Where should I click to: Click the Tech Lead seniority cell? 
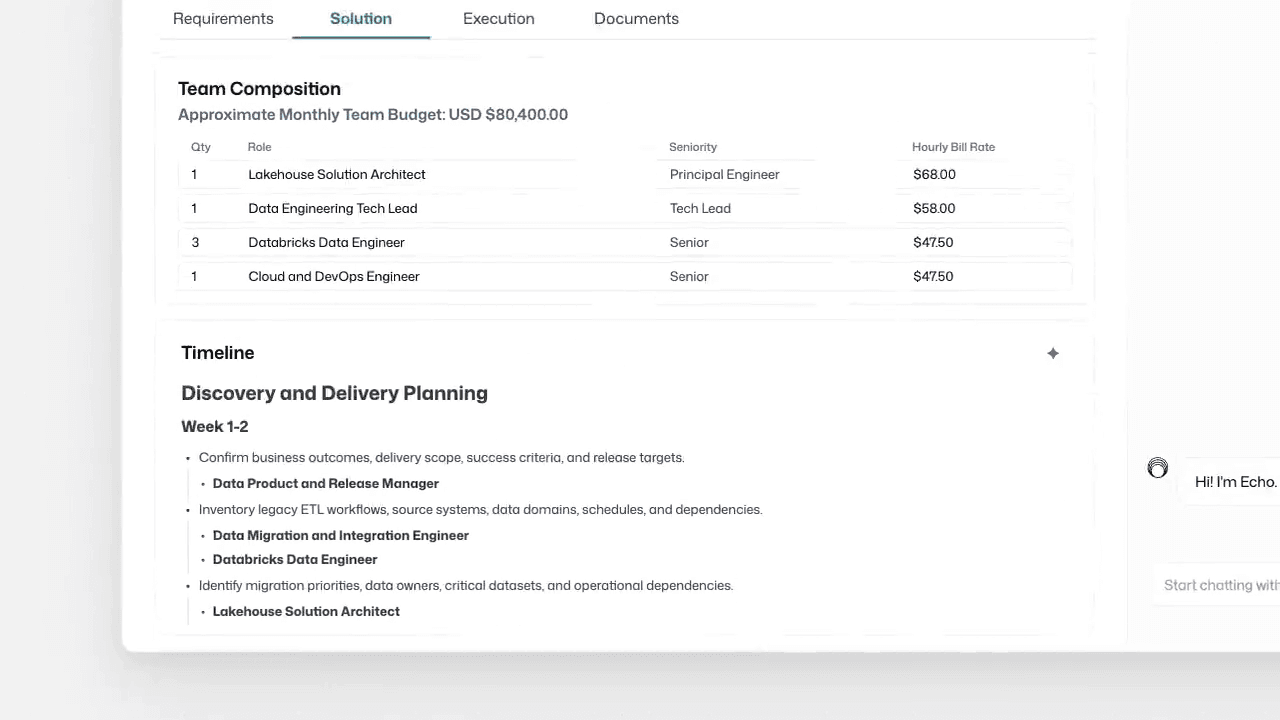[700, 208]
